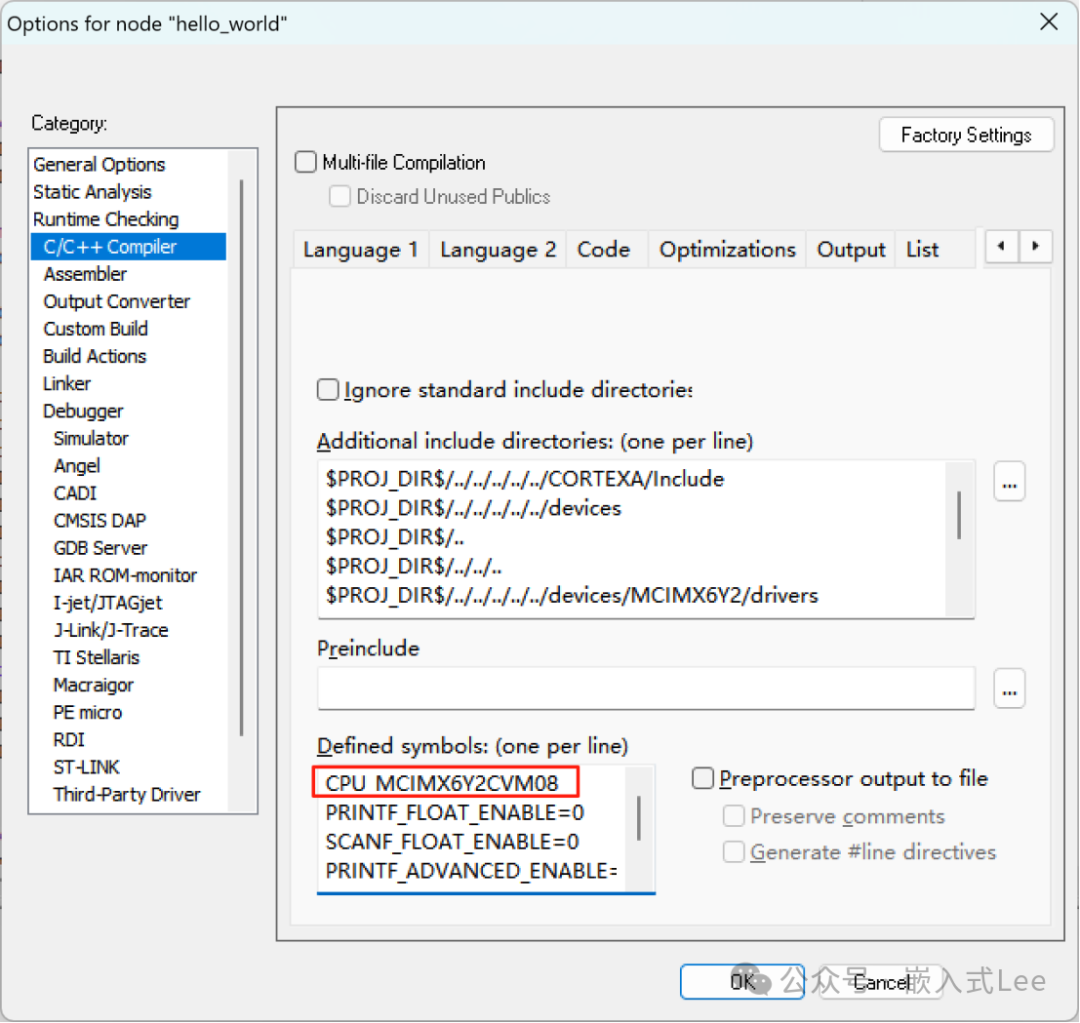The image size is (1080, 1023).
Task: Confirm changes with OK
Action: [741, 981]
